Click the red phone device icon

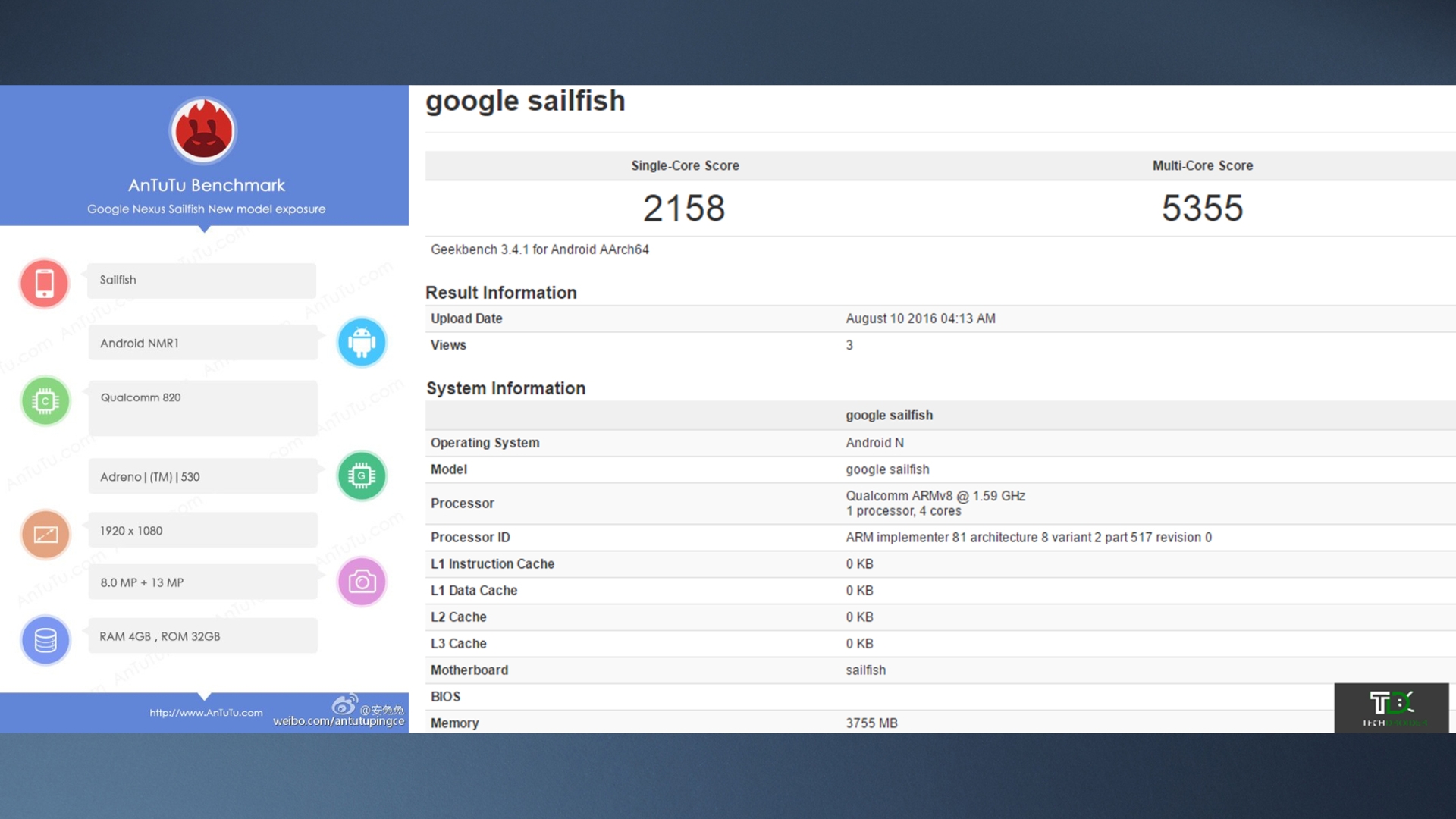45,283
